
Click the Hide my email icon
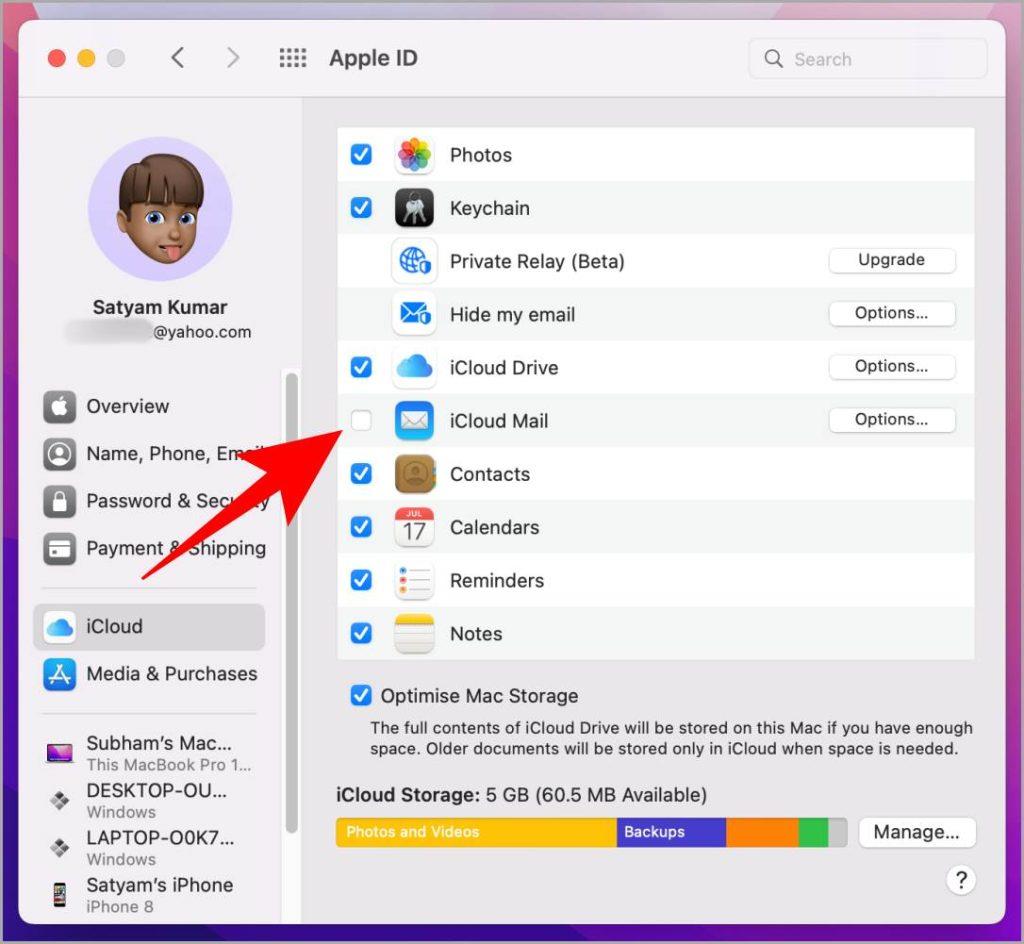[x=414, y=314]
